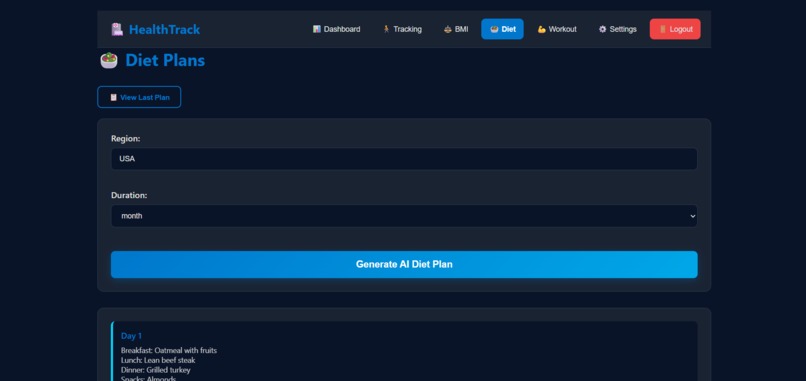Click the chart icon next to Dashboard
This screenshot has height=381, width=806.
(317, 29)
